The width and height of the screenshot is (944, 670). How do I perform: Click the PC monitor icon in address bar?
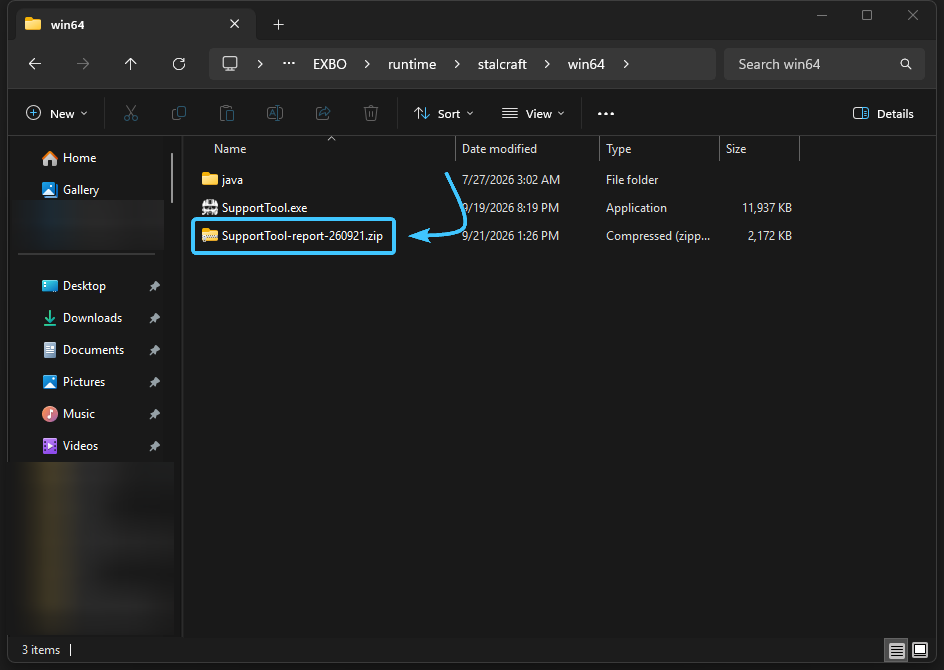(230, 64)
